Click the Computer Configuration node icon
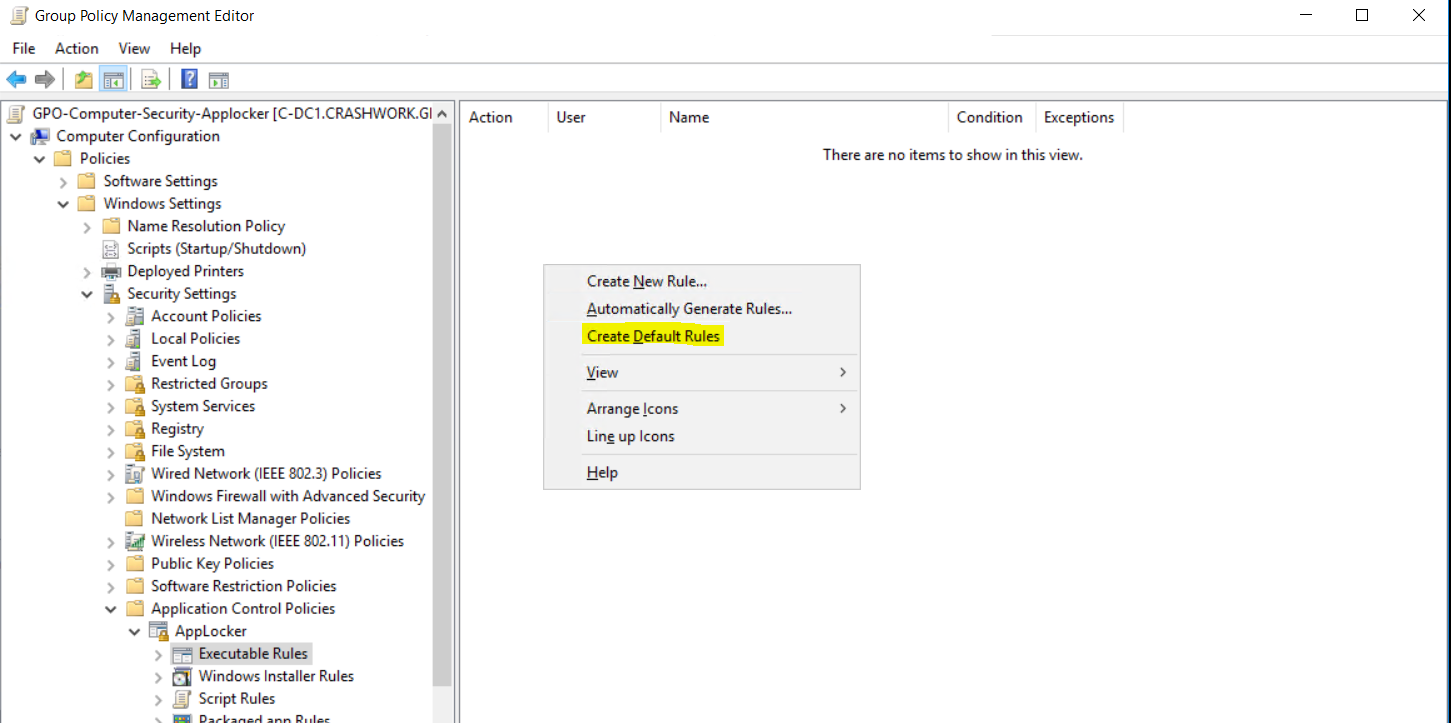The width and height of the screenshot is (1451, 723). (40, 136)
